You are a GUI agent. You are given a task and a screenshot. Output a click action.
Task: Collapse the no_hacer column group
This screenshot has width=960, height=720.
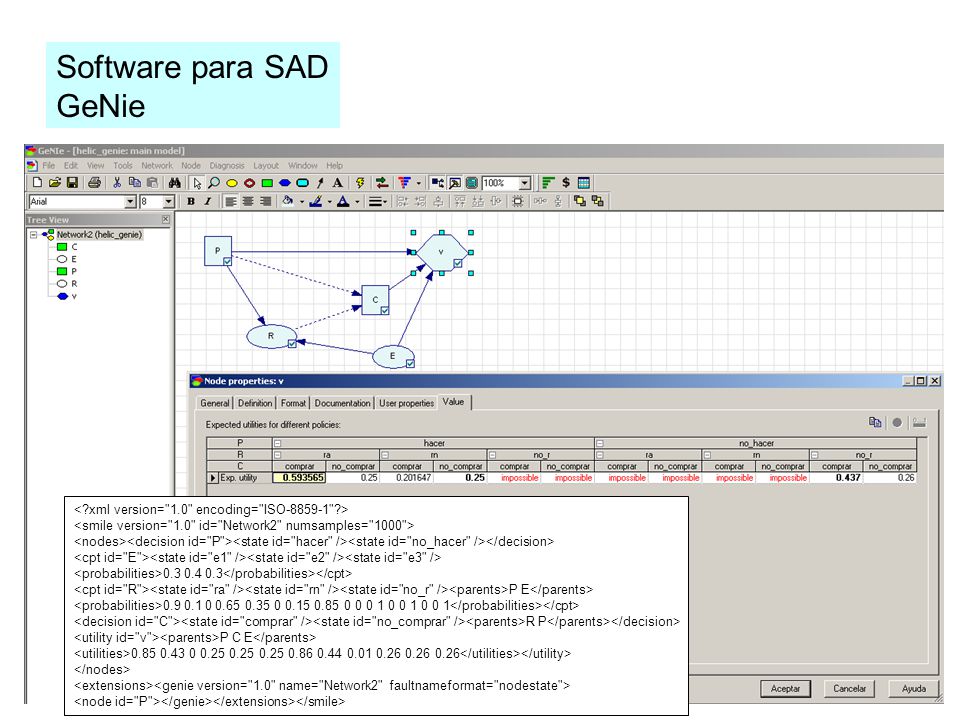pyautogui.click(x=600, y=443)
